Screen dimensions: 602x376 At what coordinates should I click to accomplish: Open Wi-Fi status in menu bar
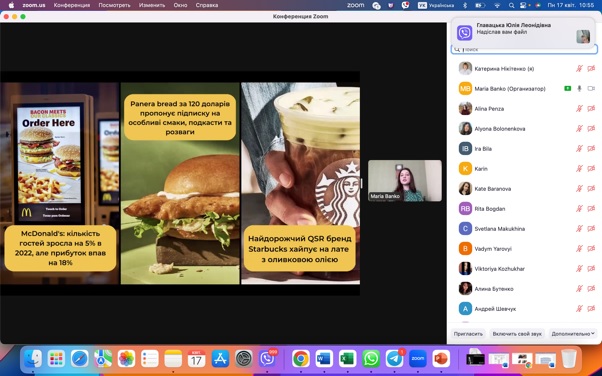click(x=497, y=5)
